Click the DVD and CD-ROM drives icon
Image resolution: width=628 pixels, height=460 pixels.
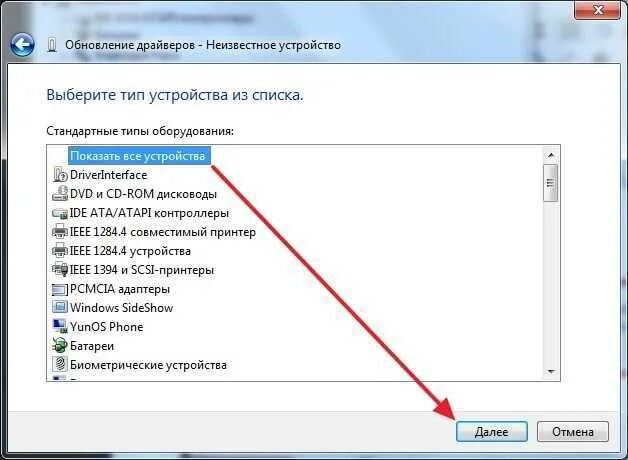click(60, 194)
